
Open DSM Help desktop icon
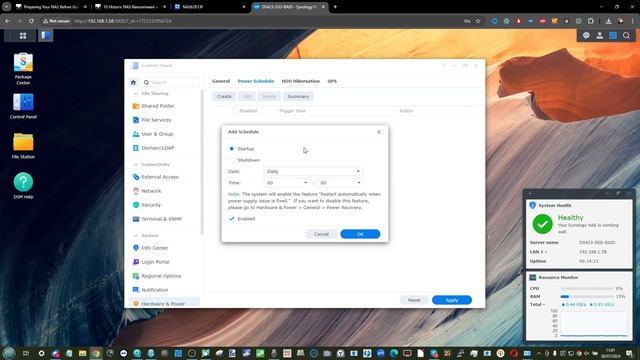tap(23, 186)
